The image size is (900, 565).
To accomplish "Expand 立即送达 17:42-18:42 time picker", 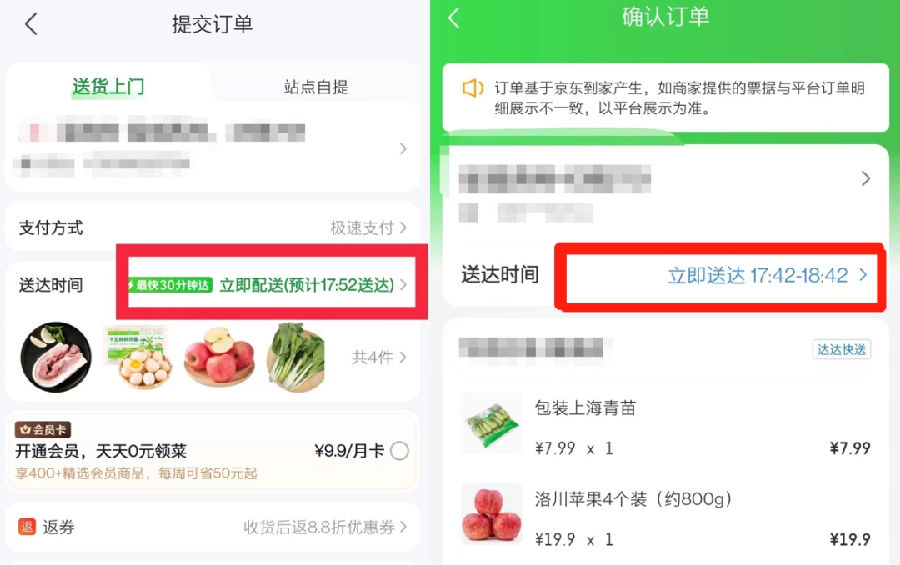I will click(767, 276).
